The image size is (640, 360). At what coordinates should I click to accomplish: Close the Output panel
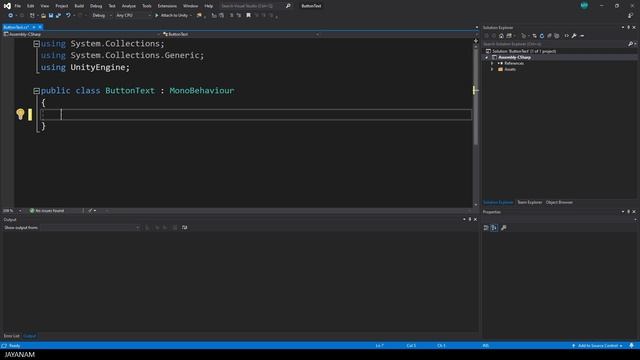pos(475,220)
